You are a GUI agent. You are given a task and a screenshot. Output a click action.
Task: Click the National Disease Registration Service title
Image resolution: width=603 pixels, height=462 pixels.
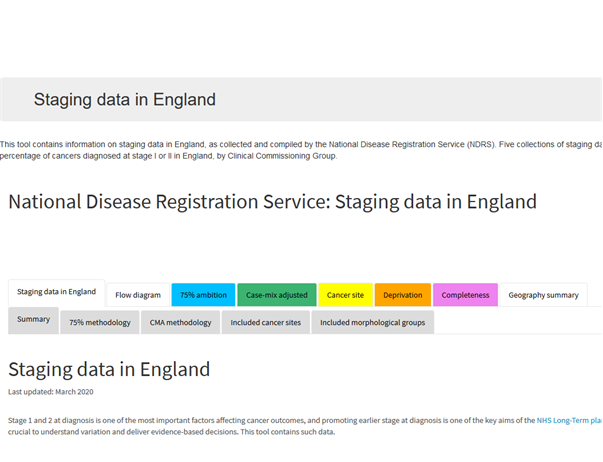pos(272,202)
